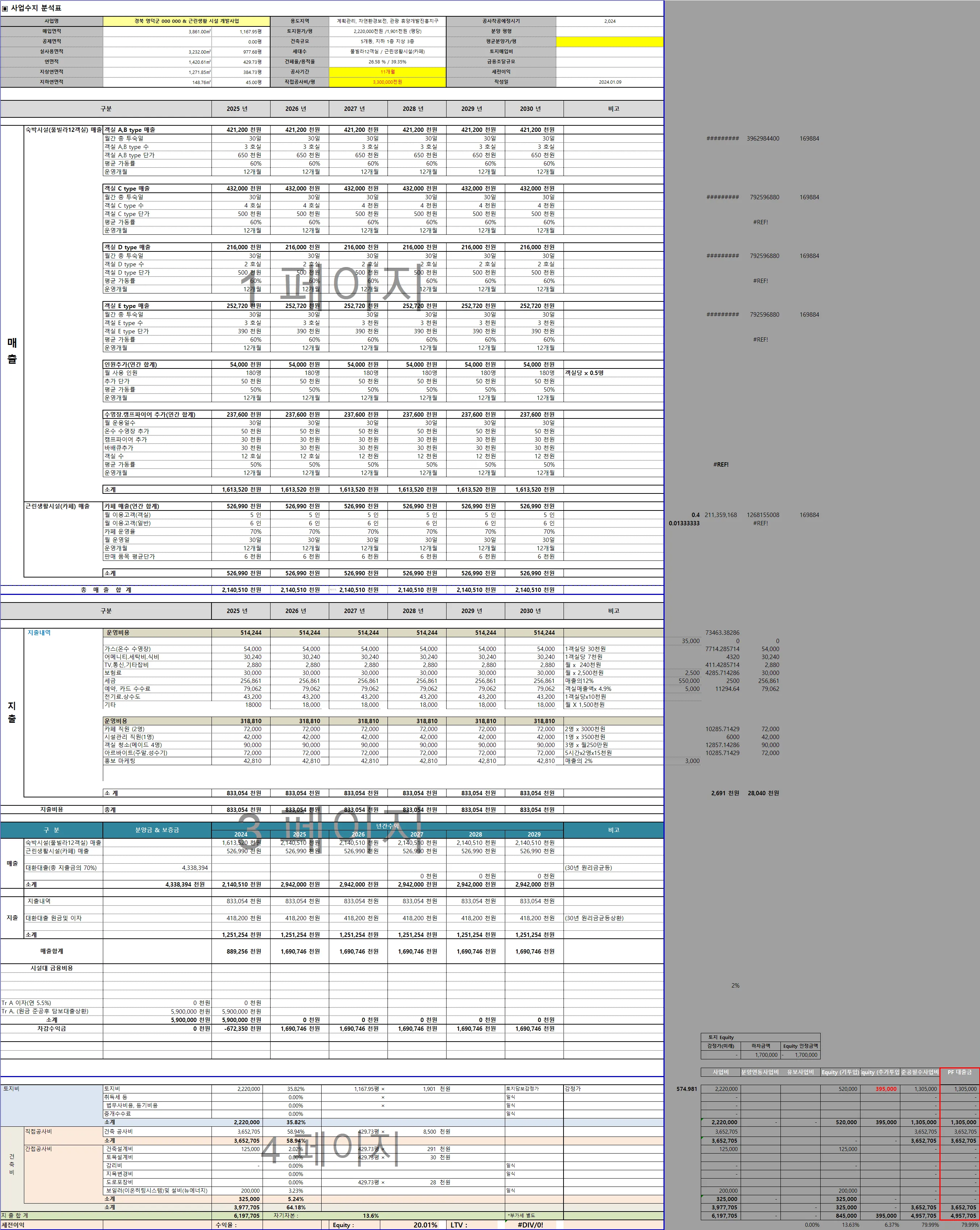Click the red-bordered PF 대출금 column header
980x1230 pixels.
[x=959, y=1072]
